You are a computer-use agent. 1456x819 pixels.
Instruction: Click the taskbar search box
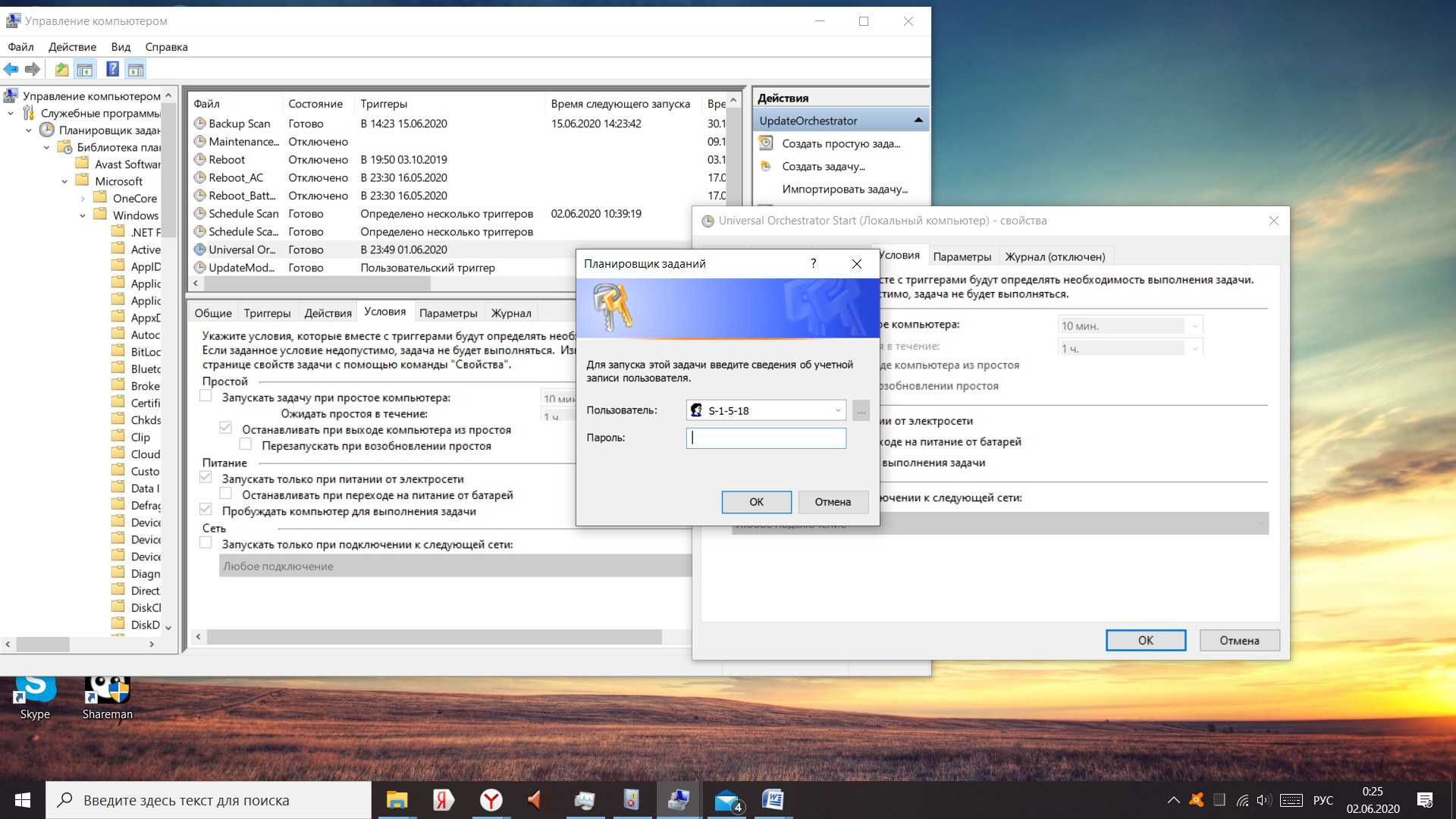pos(209,800)
